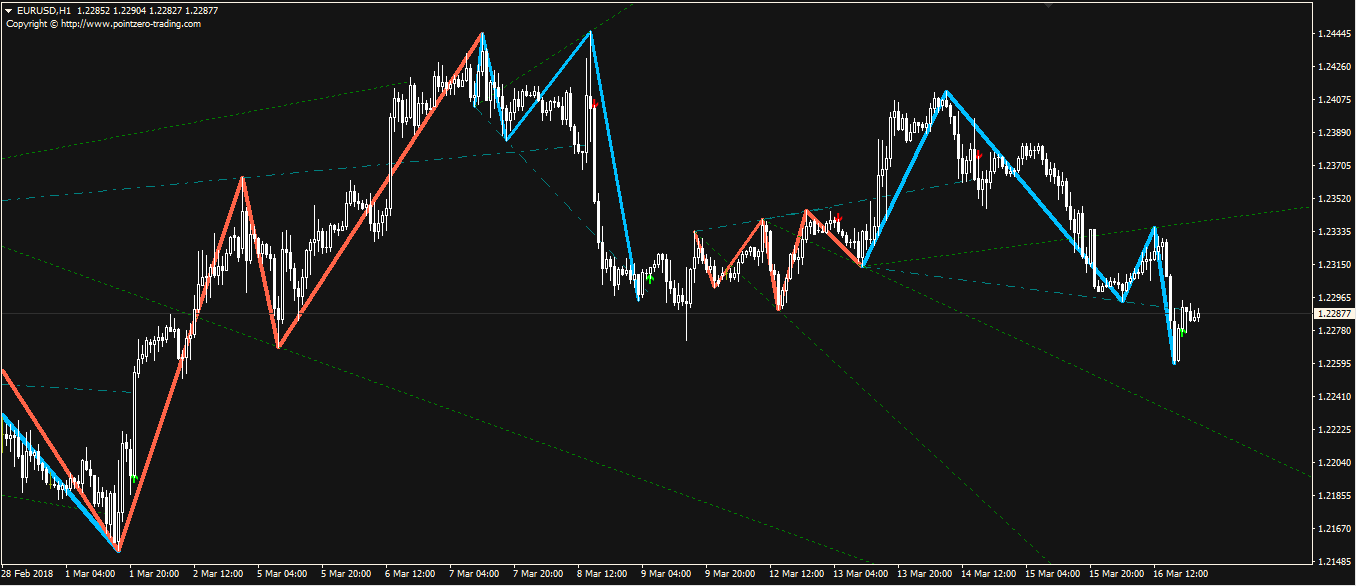This screenshot has width=1360, height=587.
Task: Click the 28 Feb 2018 time axis label
Action: pos(27,574)
